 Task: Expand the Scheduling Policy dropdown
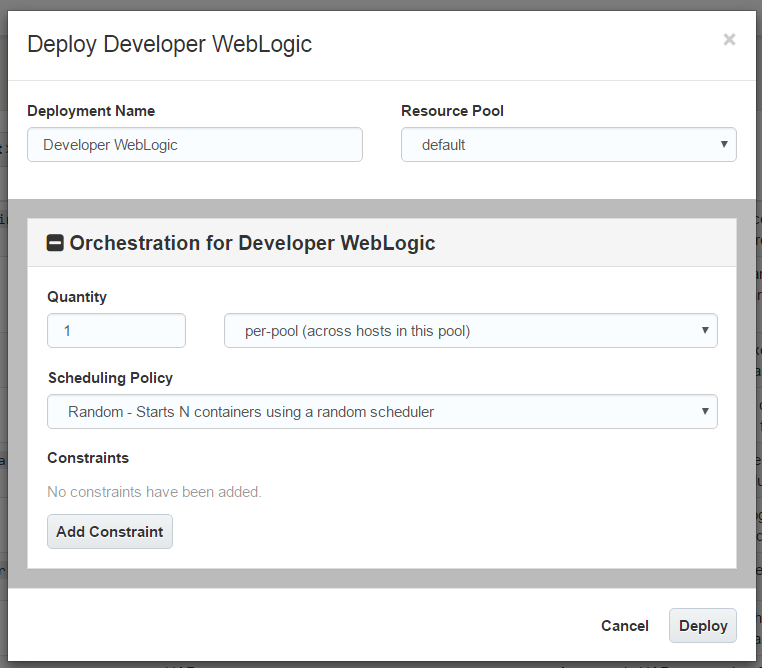[382, 412]
